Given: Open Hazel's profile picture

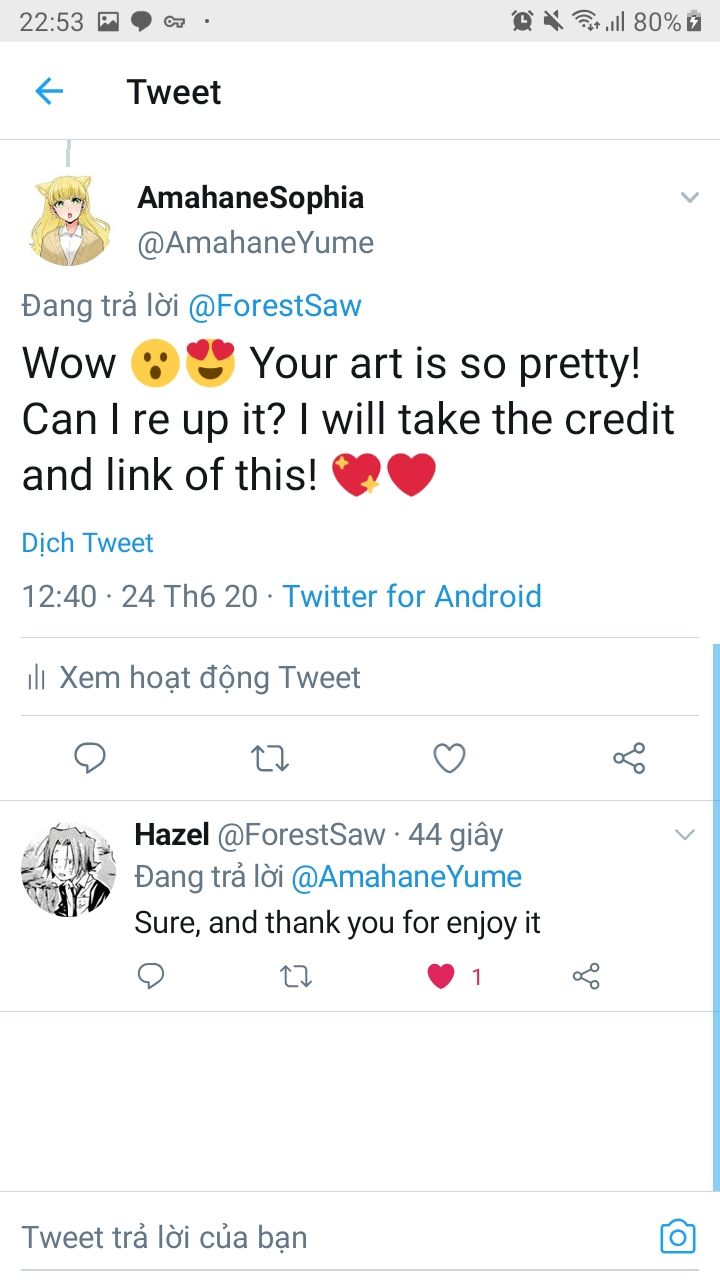Looking at the screenshot, I should tap(68, 869).
